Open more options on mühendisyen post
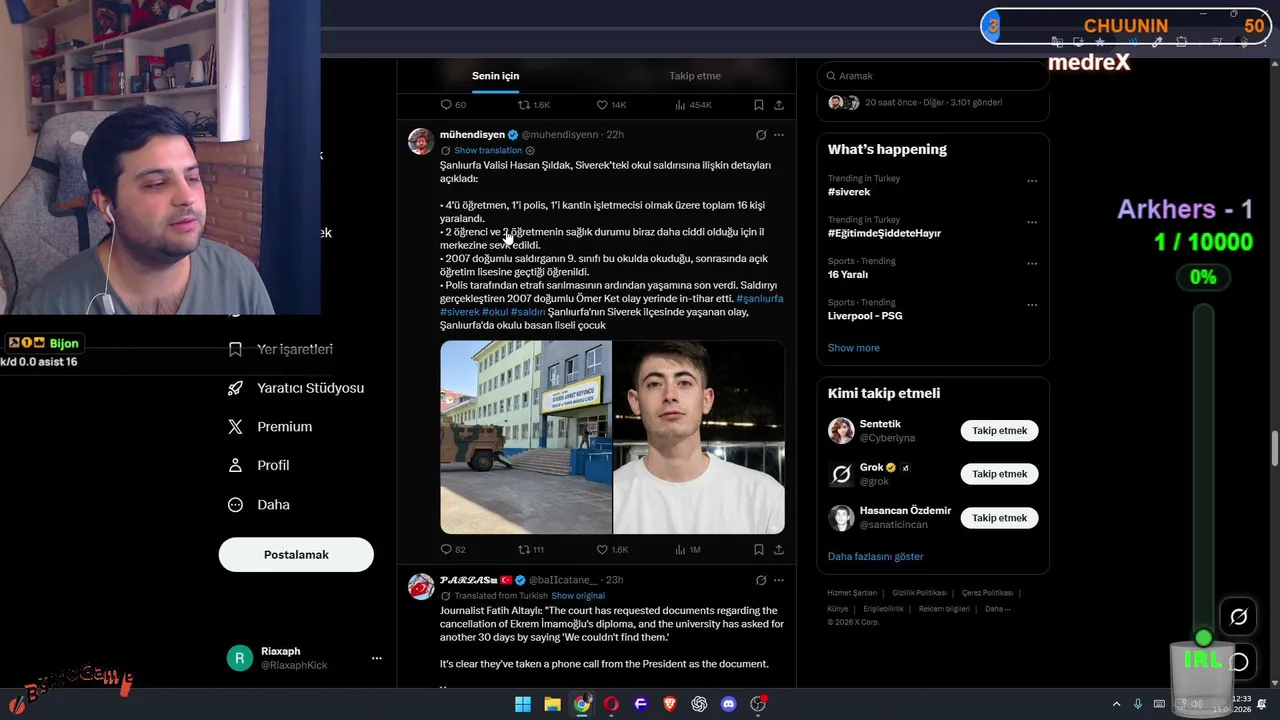 (x=779, y=135)
